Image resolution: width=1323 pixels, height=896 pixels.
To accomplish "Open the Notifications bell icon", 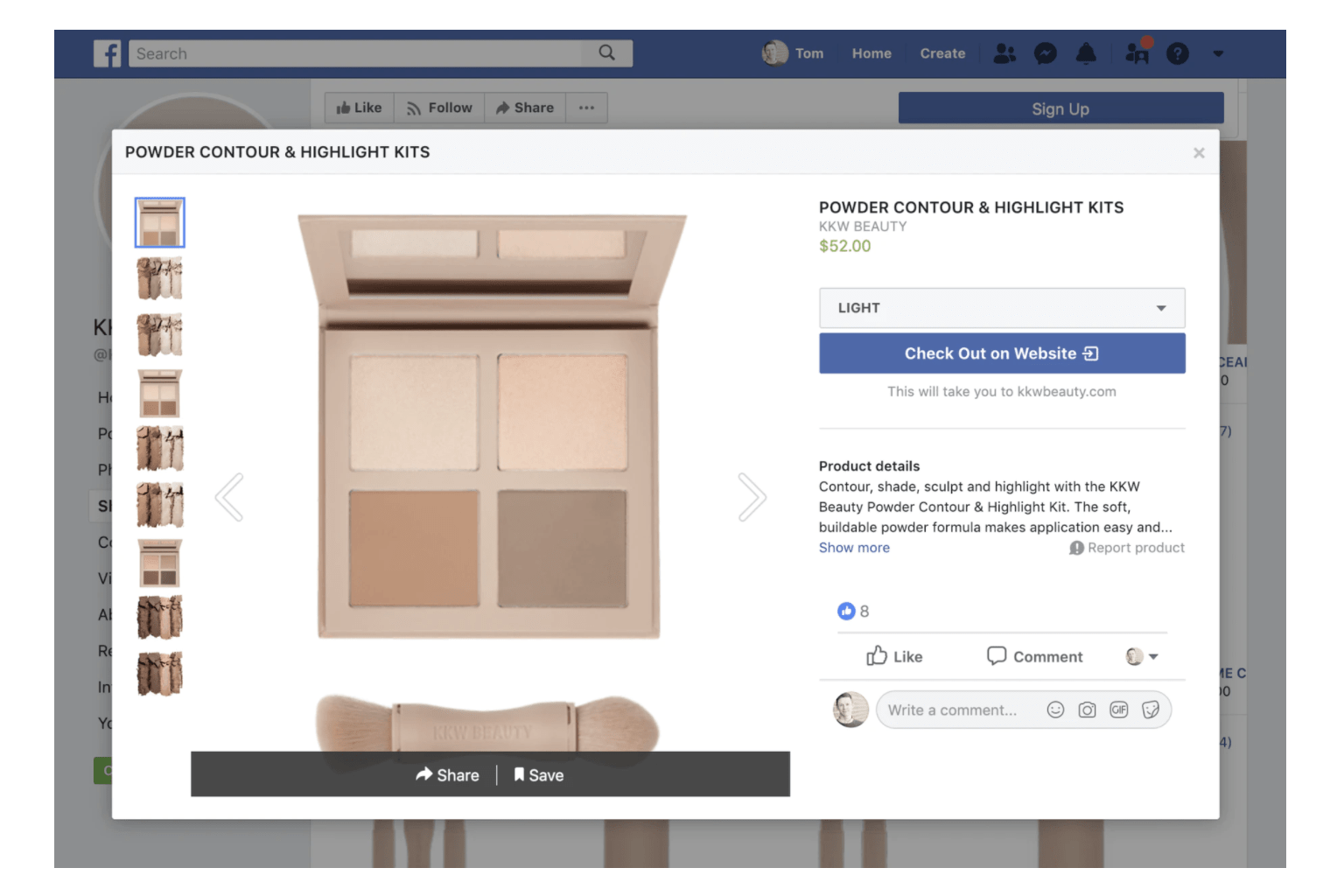I will pyautogui.click(x=1086, y=53).
